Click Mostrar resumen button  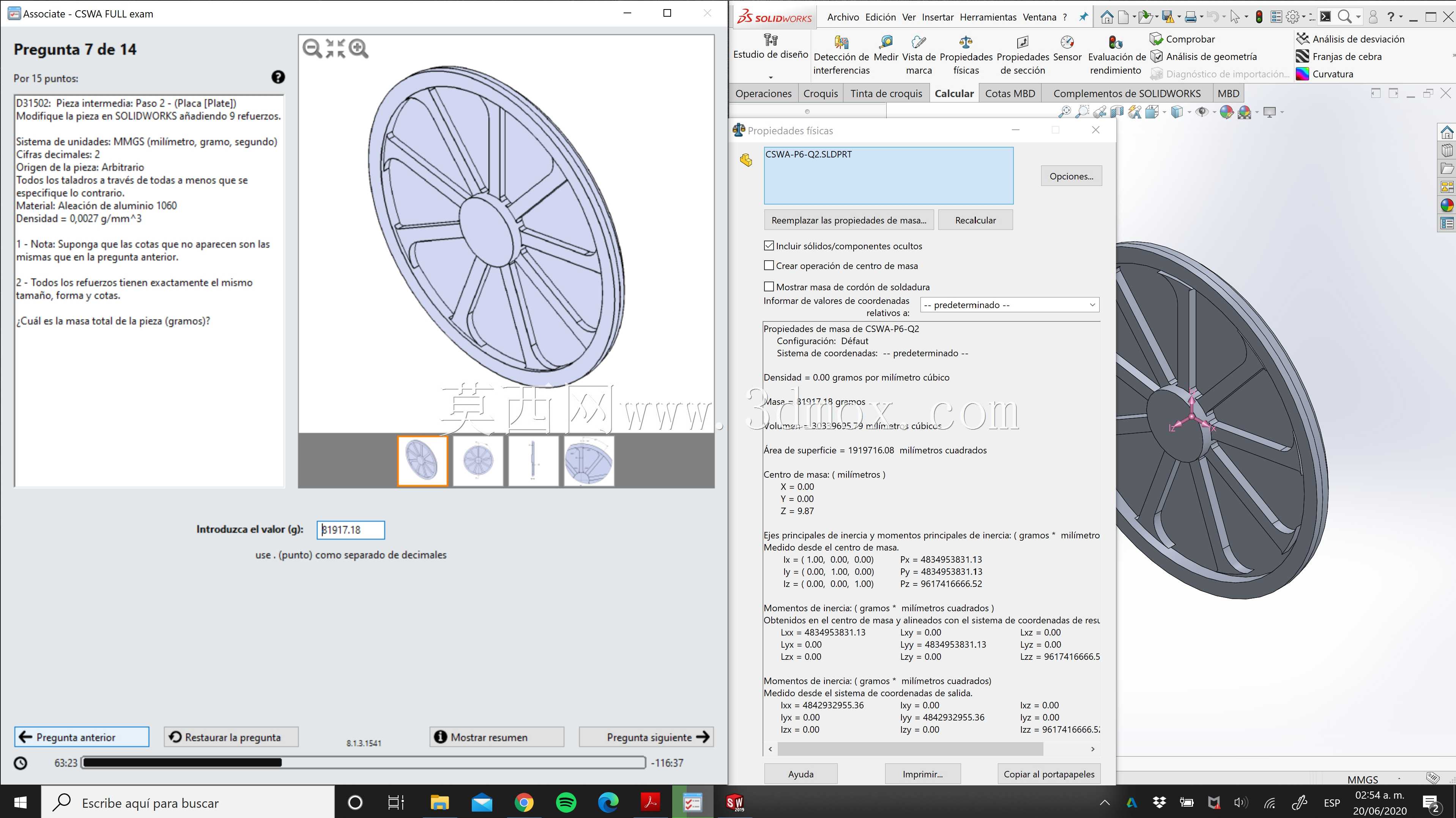point(497,737)
